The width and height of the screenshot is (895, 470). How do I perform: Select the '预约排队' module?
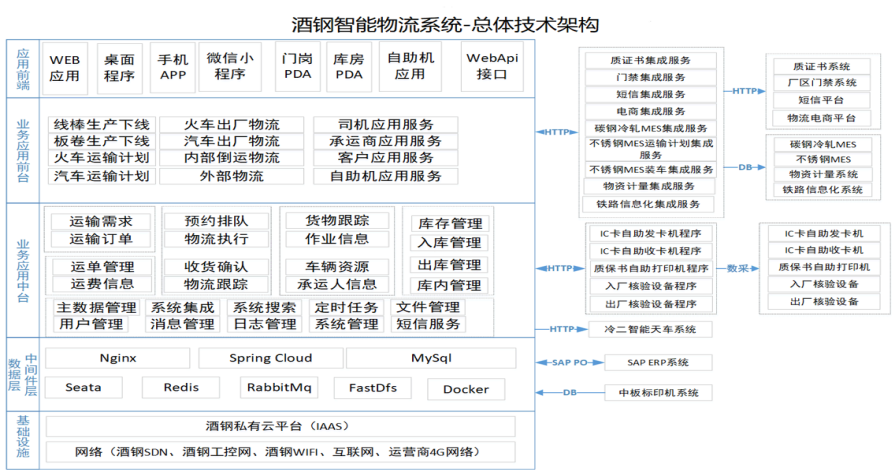(x=216, y=221)
